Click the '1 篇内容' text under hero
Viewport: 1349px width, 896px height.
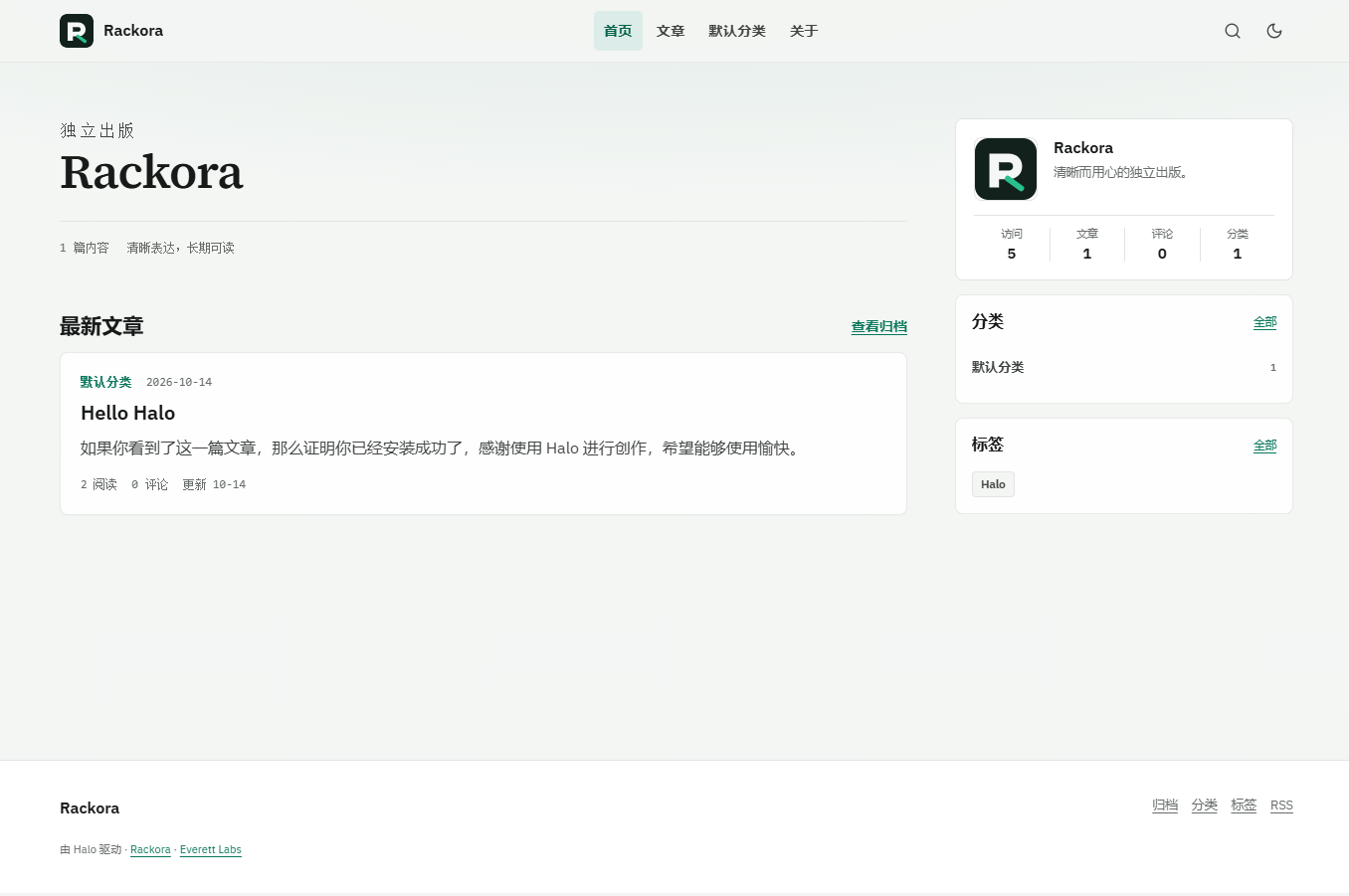(85, 248)
